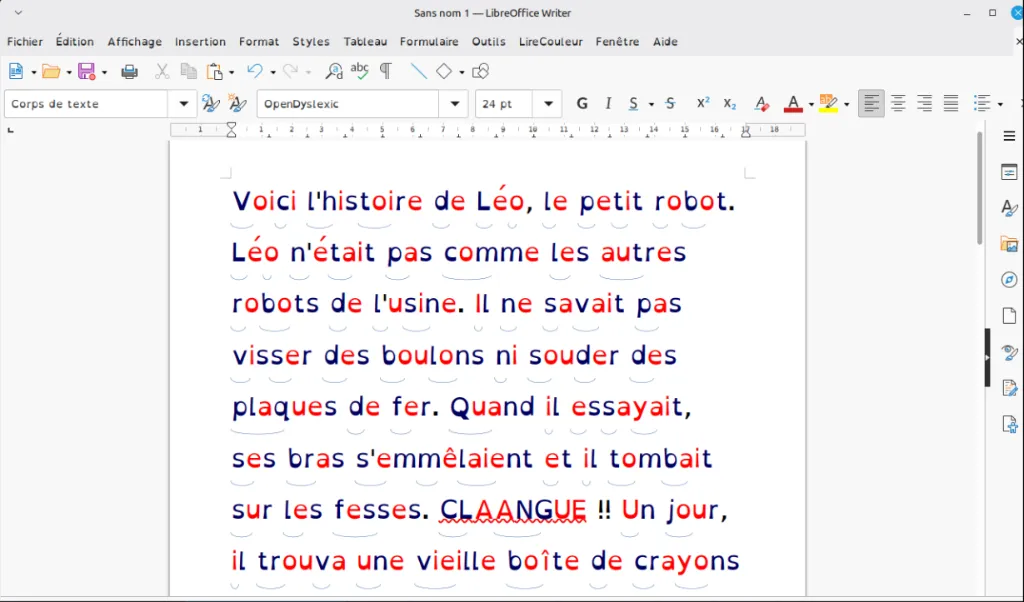Toggle formatting marks display
Image resolution: width=1024 pixels, height=602 pixels.
(386, 71)
